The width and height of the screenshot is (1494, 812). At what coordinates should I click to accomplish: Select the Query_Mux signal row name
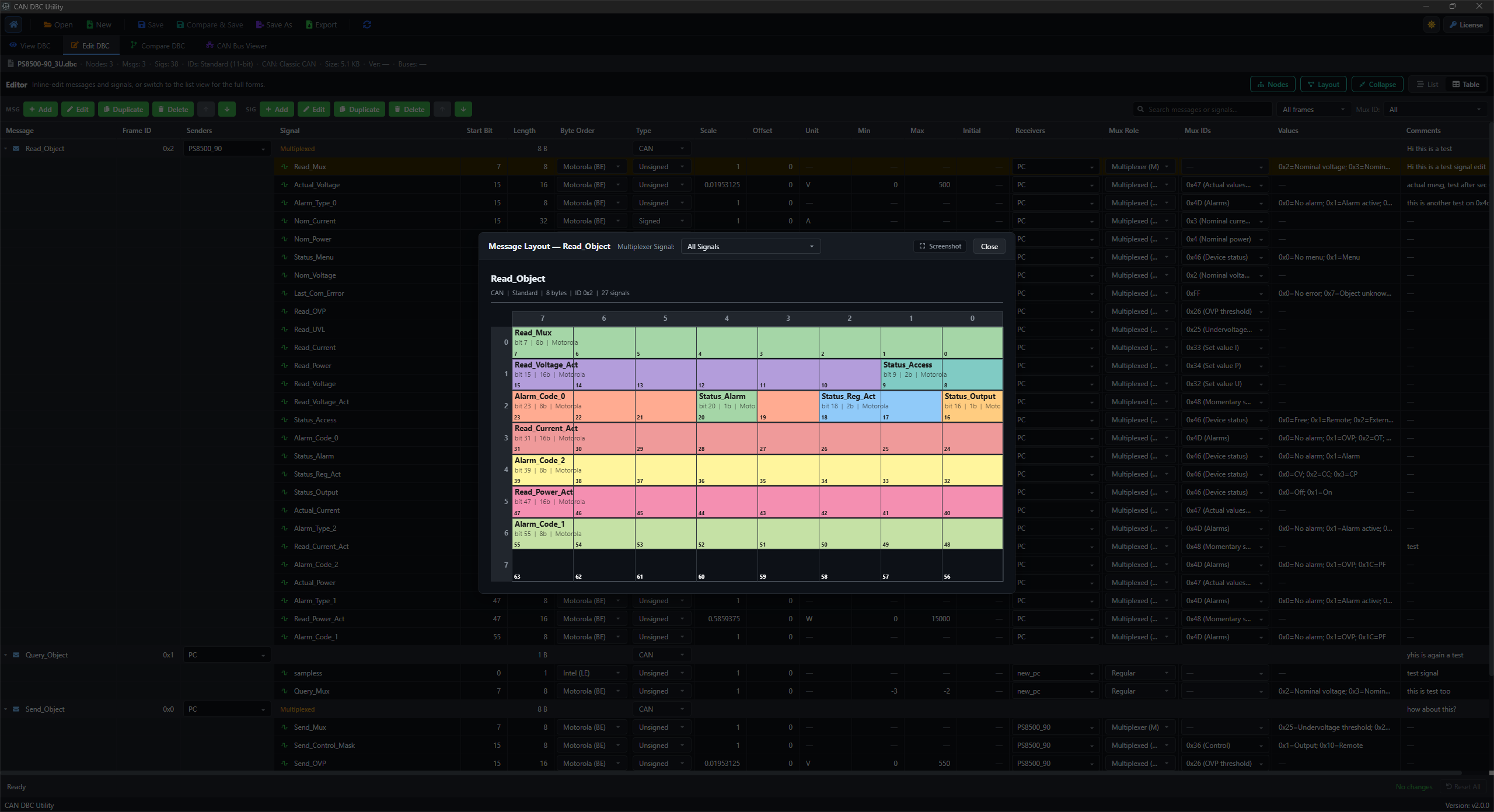point(312,691)
